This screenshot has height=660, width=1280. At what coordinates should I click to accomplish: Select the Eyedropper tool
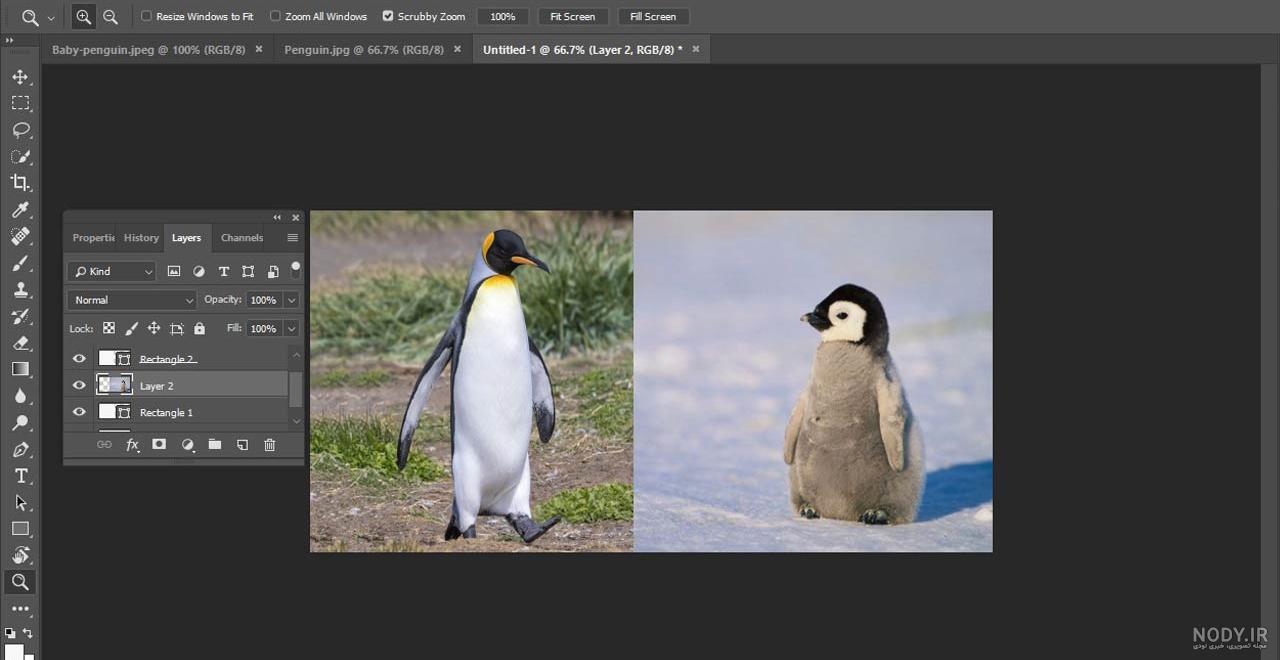[20, 210]
